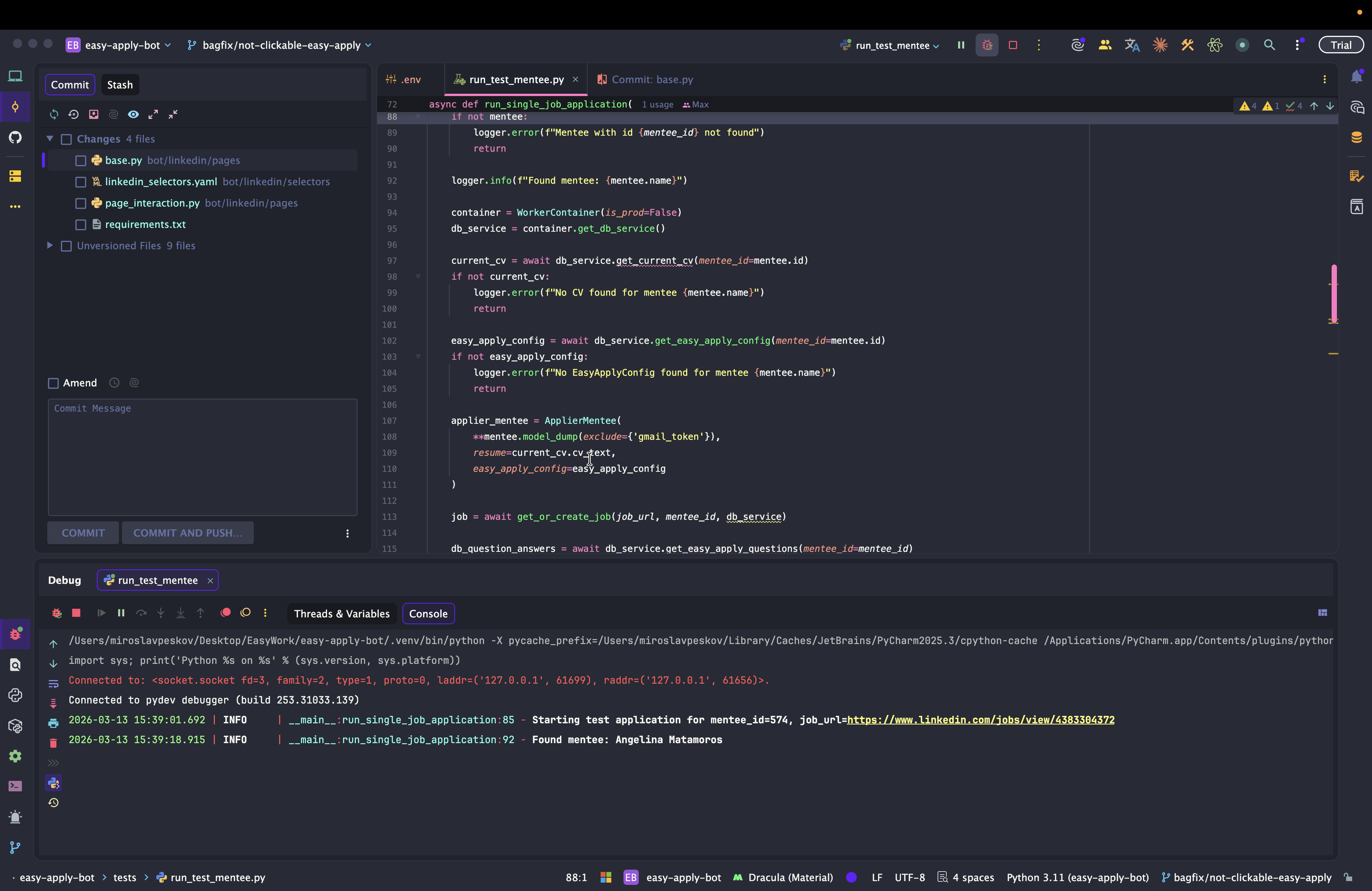Check the base.py file checkbox
Screen dimensions: 1372x891
(x=81, y=161)
